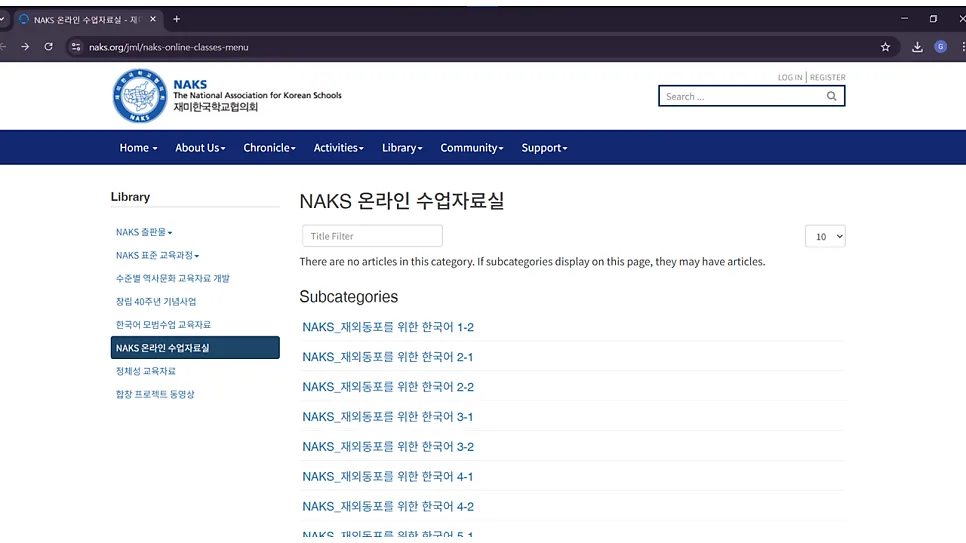
Task: Click the address bar URL
Action: click(x=169, y=47)
